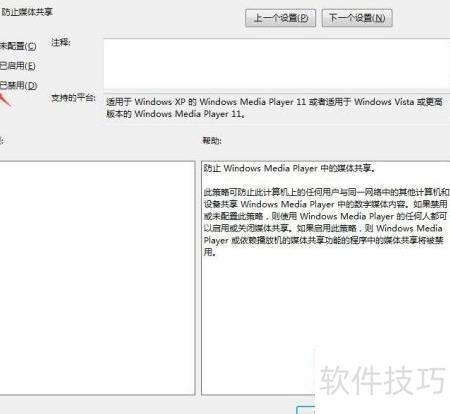Click the empty options pane on left

[97, 278]
